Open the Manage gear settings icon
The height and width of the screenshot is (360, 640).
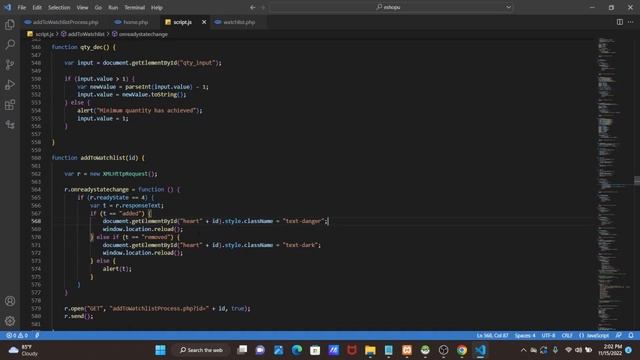[10, 321]
